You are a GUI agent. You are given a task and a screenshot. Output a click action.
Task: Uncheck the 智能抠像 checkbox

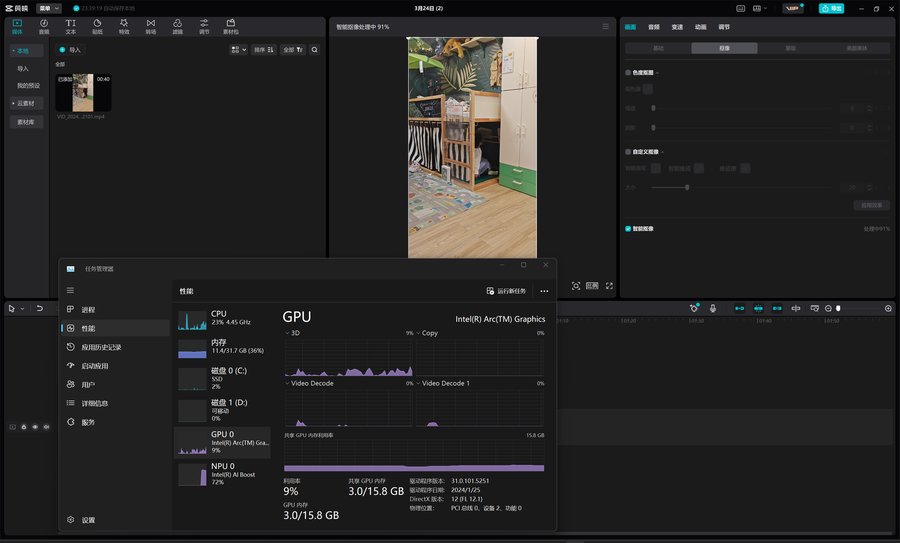tap(628, 228)
